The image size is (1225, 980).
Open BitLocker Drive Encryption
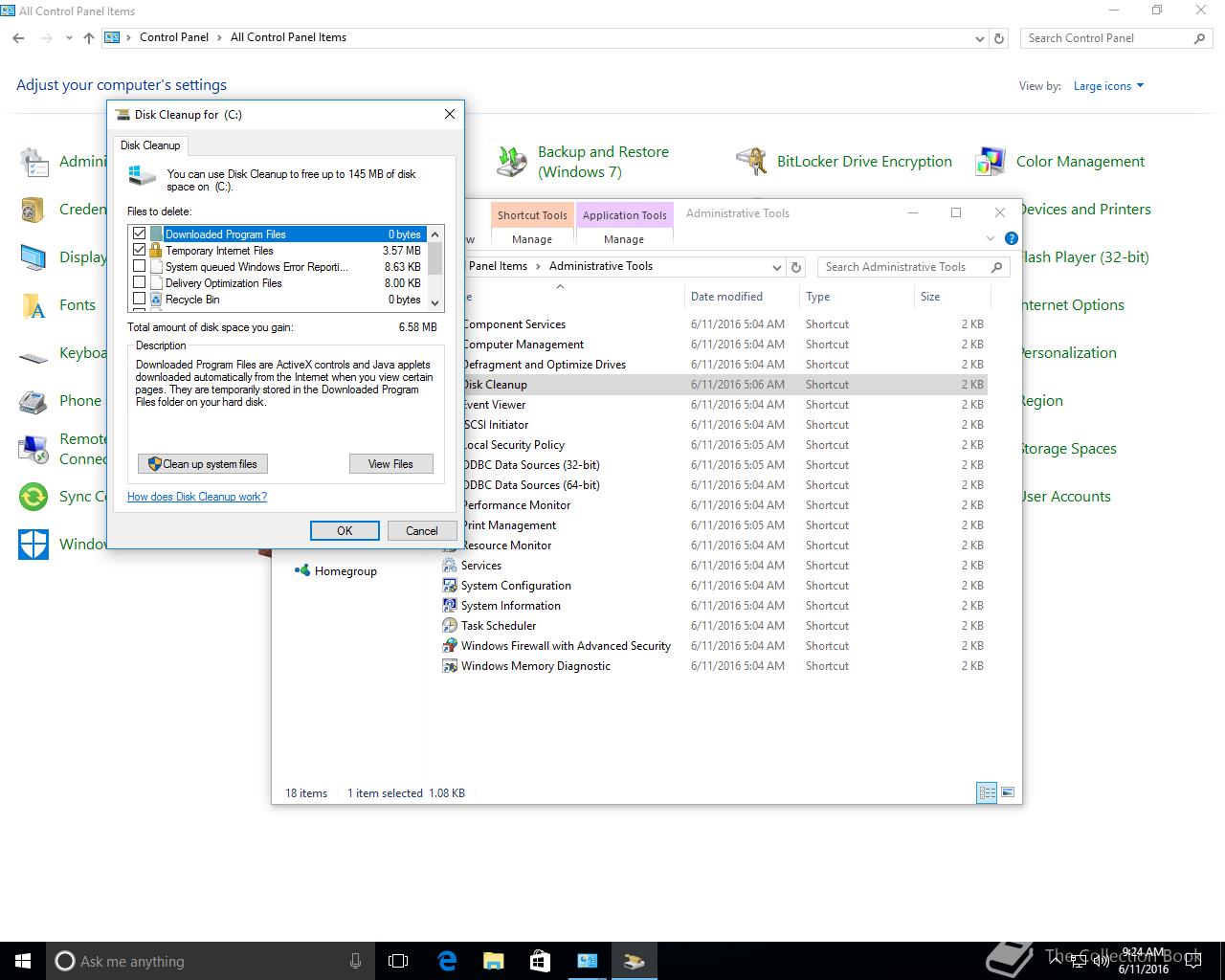coord(844,162)
